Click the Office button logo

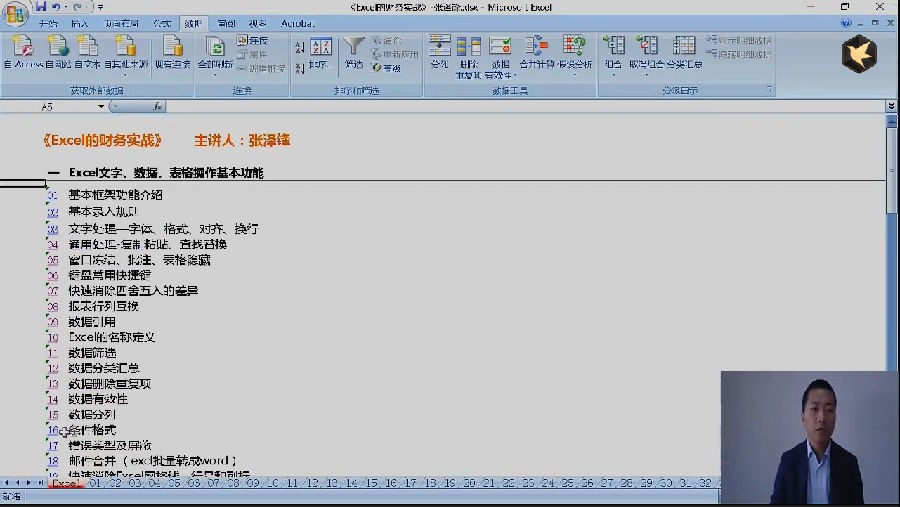(x=15, y=14)
